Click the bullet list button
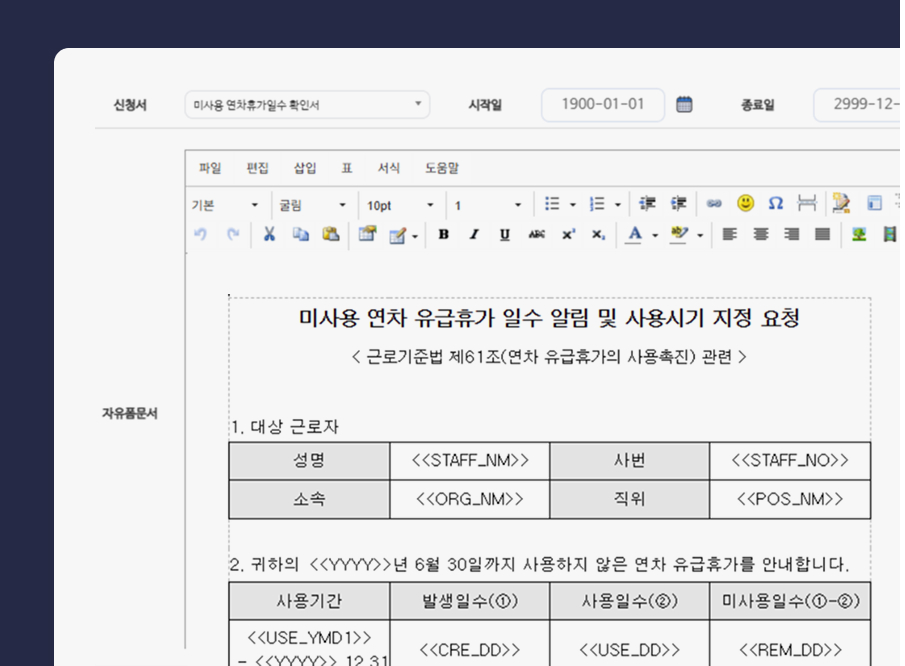 pyautogui.click(x=552, y=204)
